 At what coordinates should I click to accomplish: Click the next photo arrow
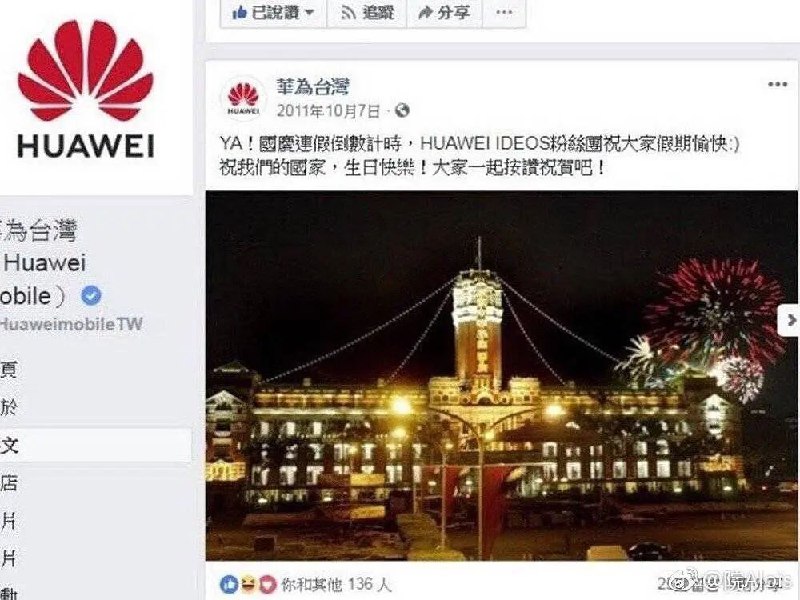coord(790,320)
